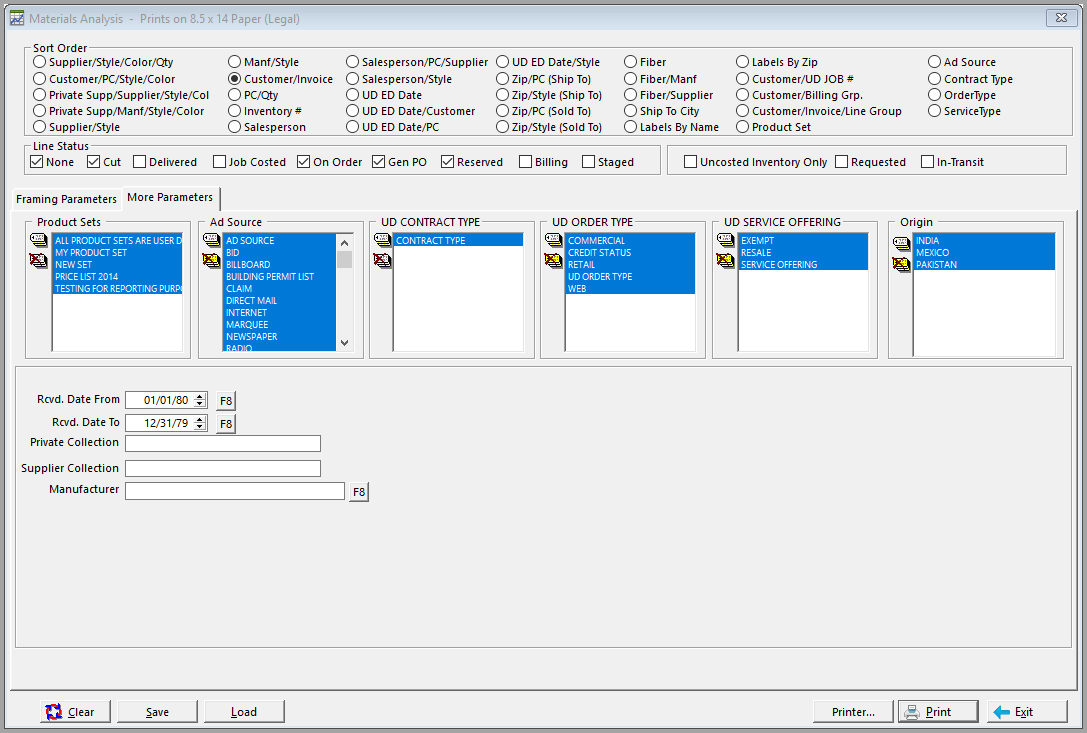Click the Load button
The image size is (1087, 733).
click(x=244, y=712)
